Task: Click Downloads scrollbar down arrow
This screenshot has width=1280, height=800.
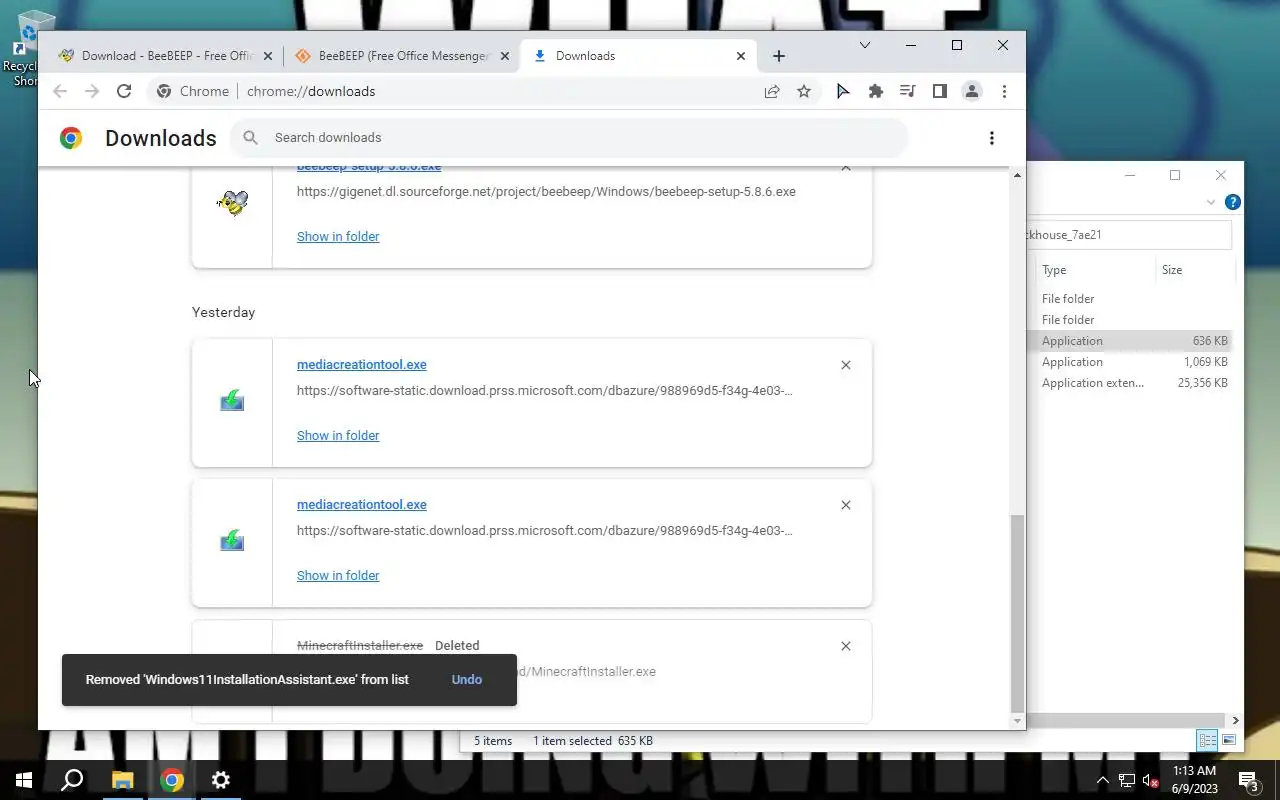Action: [x=1018, y=721]
